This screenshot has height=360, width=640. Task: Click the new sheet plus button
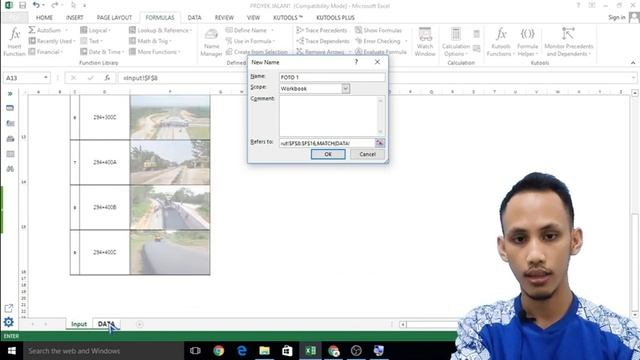140,324
